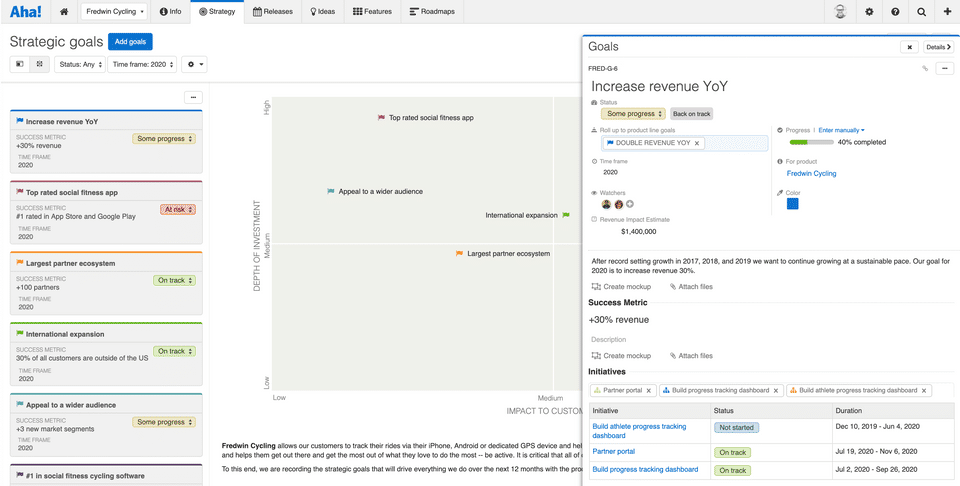Click the search magnifier icon
This screenshot has height=486, width=960.
point(921,12)
